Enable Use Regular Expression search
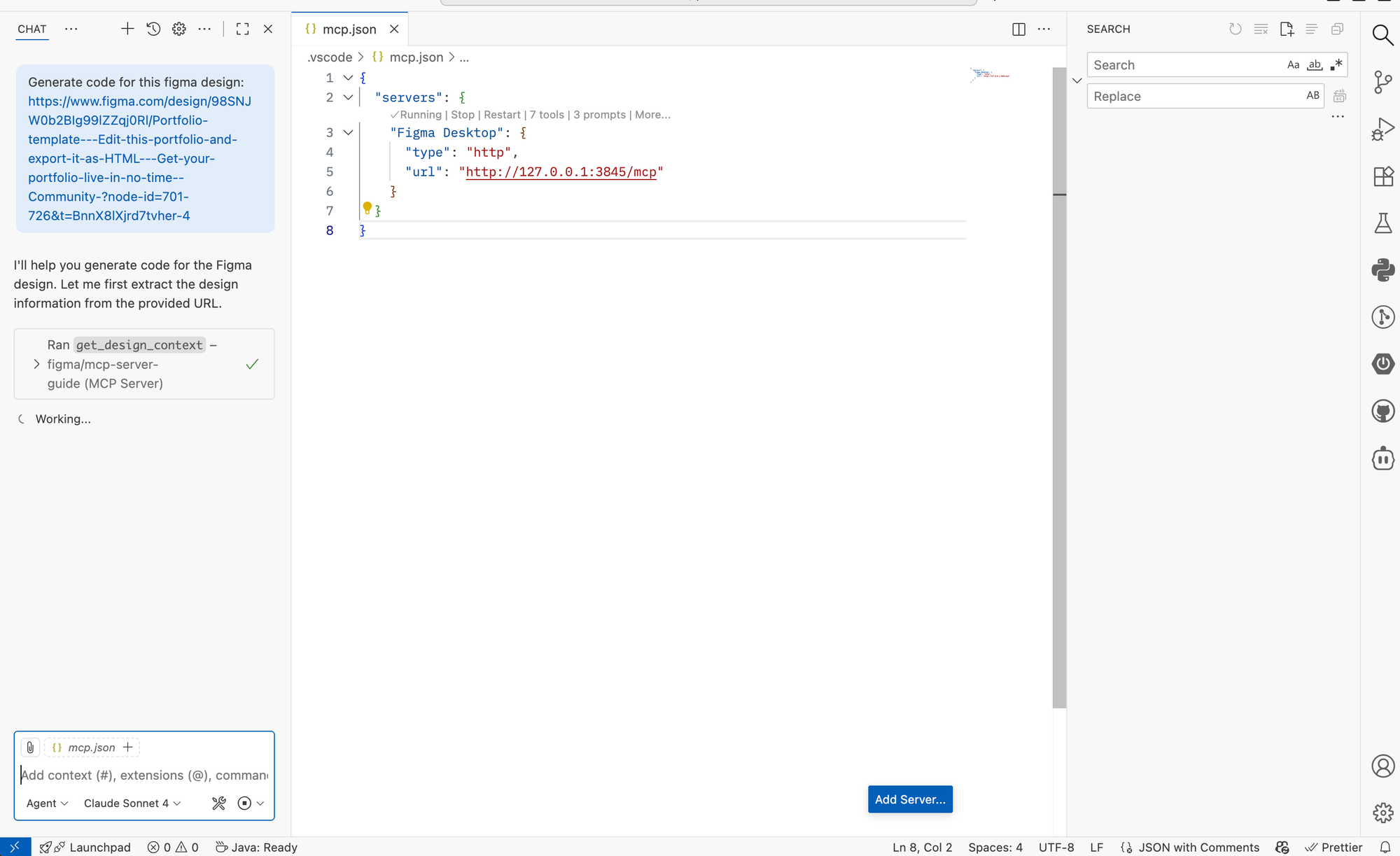 1336,64
